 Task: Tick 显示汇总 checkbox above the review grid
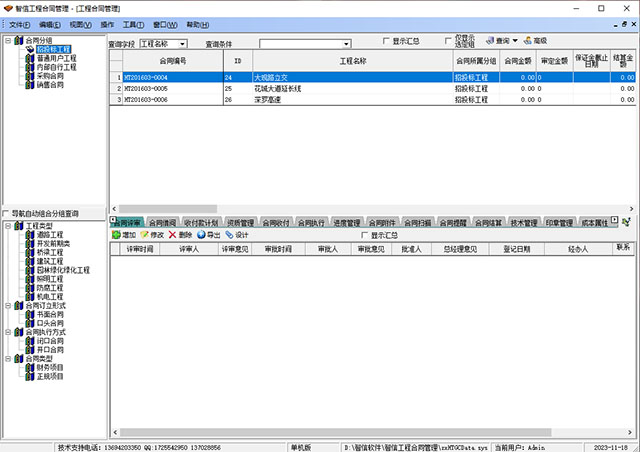click(364, 235)
